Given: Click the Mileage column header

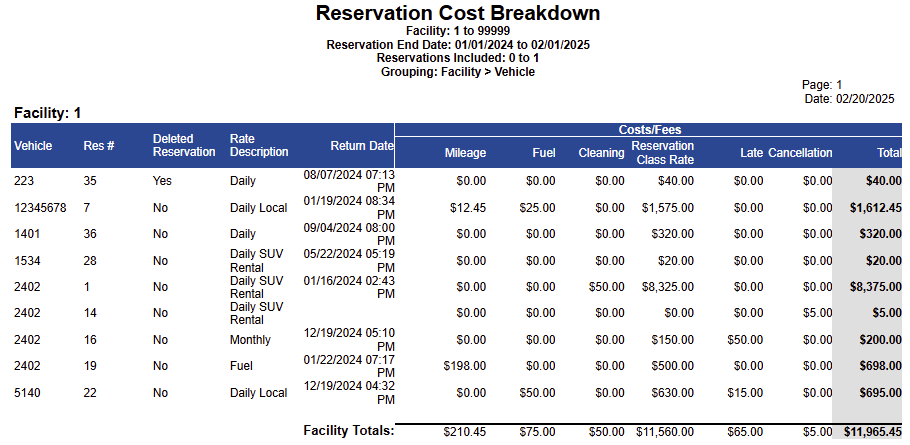Looking at the screenshot, I should (465, 153).
